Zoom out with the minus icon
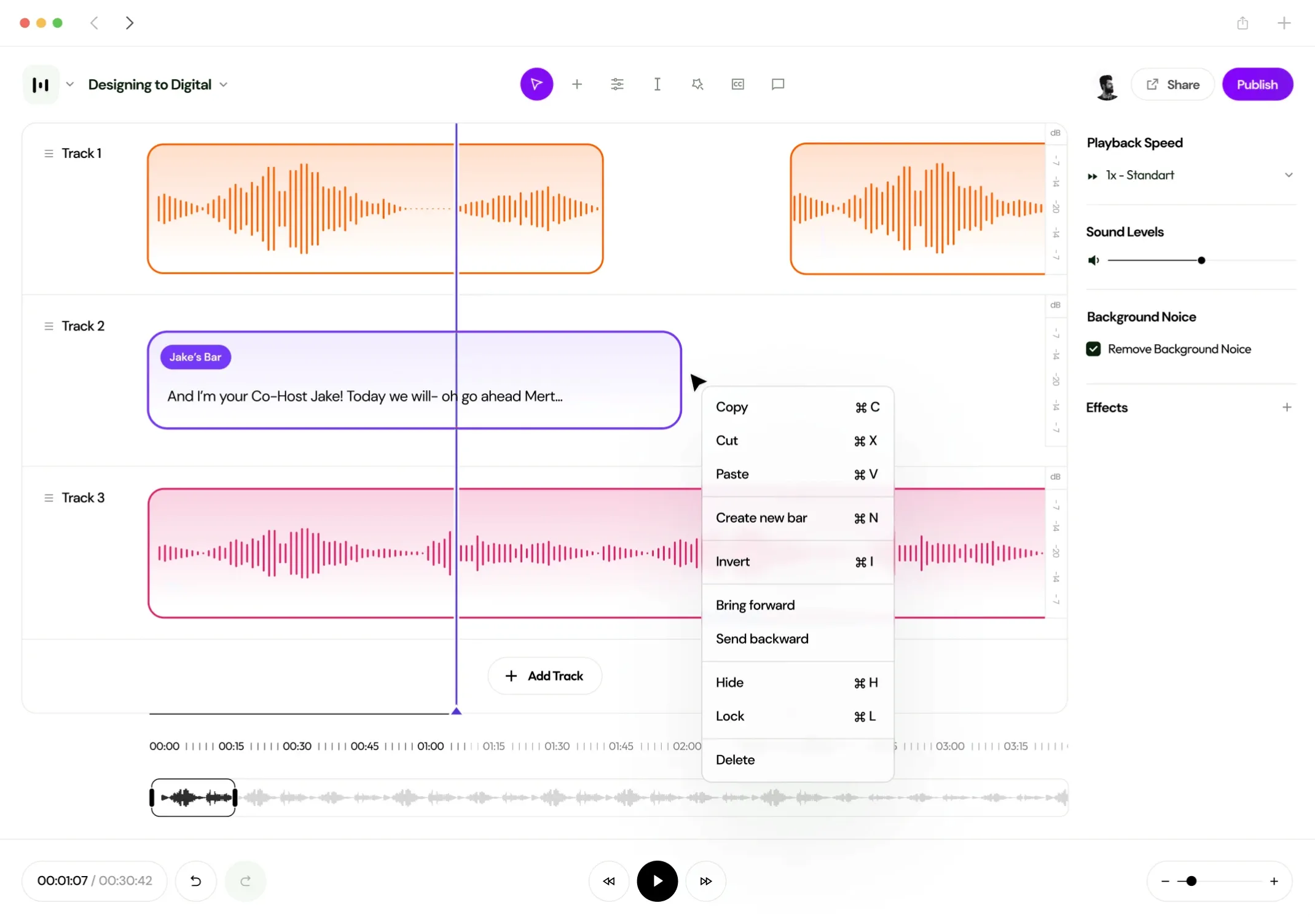This screenshot has height=924, width=1315. click(1165, 881)
